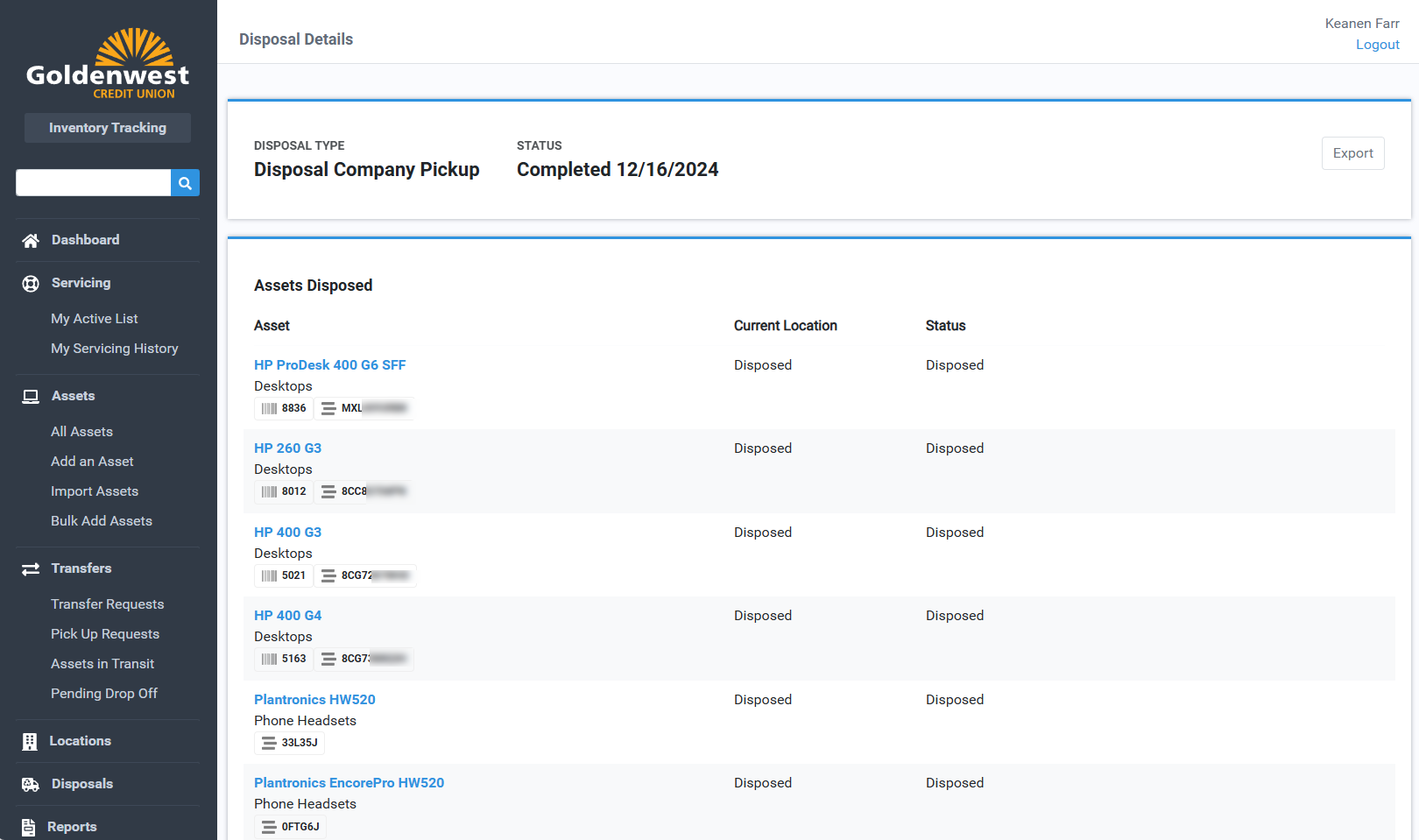Click the Reports document icon
Image resolution: width=1419 pixels, height=840 pixels.
(x=29, y=827)
